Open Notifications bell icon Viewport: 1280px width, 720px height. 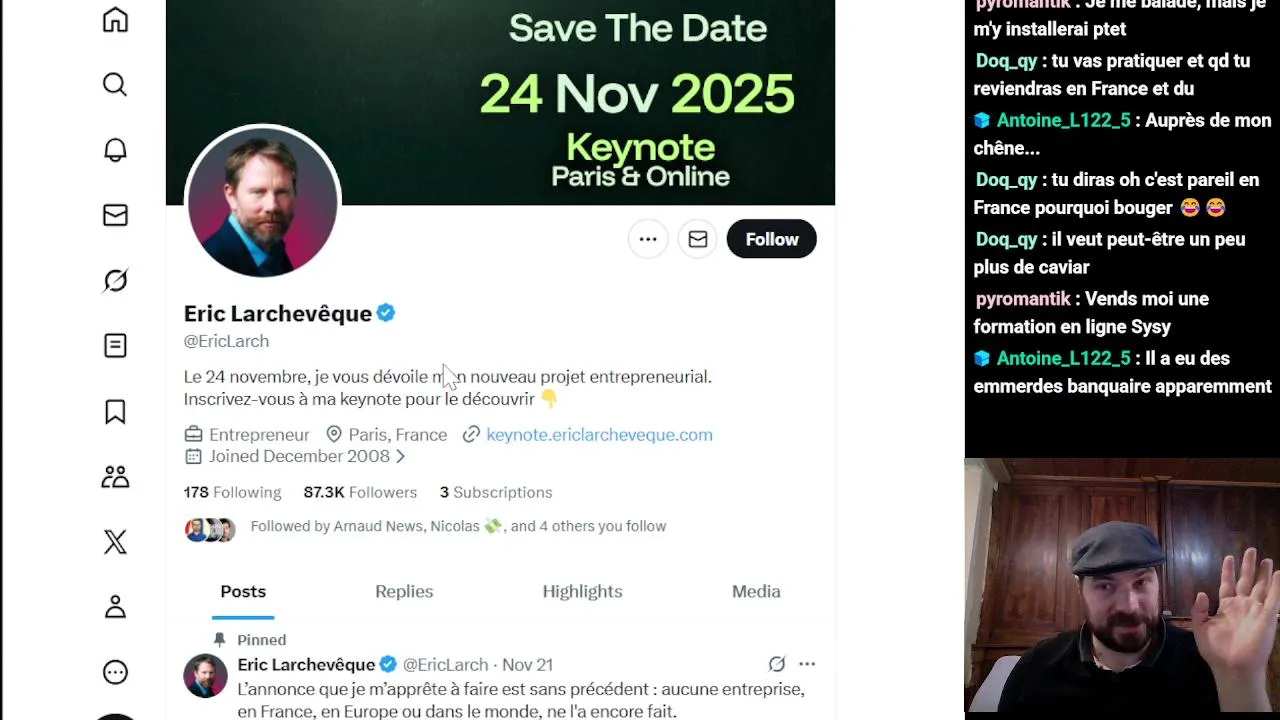(115, 150)
